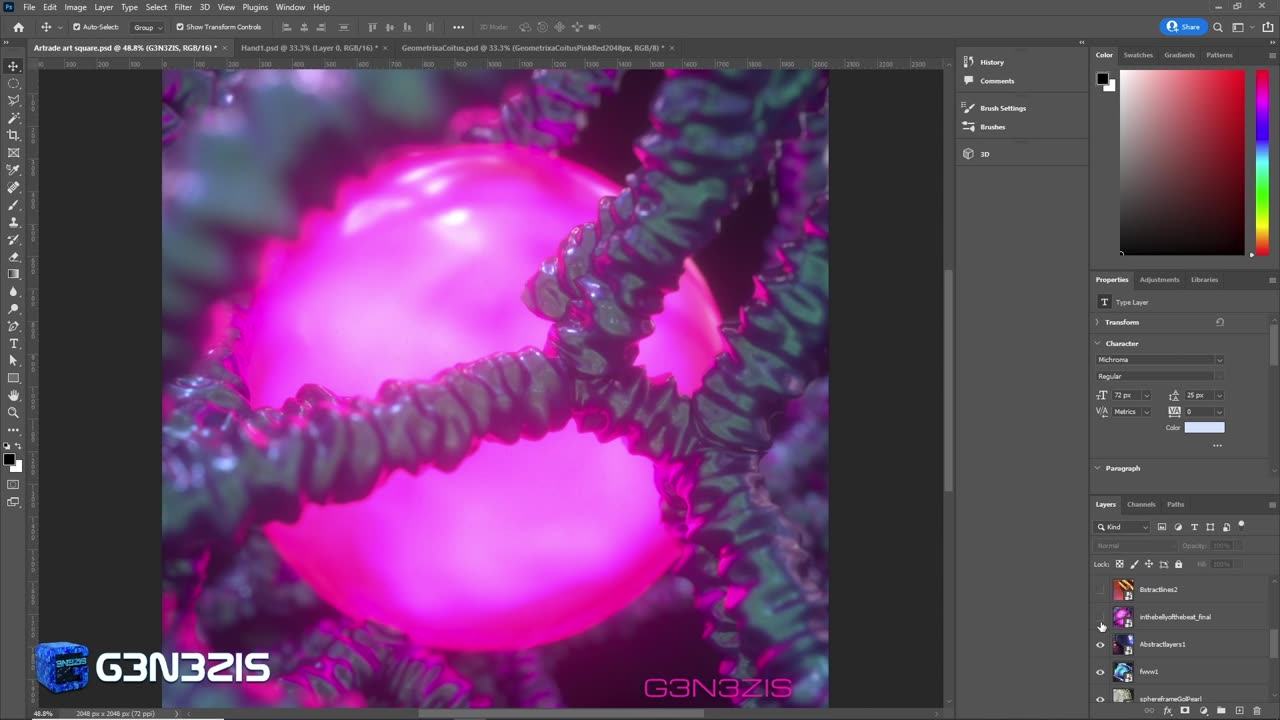
Task: Select the Crop tool
Action: tap(13, 135)
